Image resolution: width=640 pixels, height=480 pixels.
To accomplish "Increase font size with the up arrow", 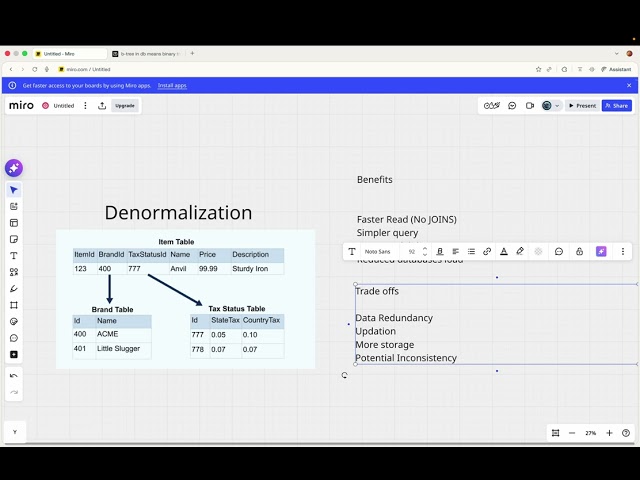I will pyautogui.click(x=424, y=249).
